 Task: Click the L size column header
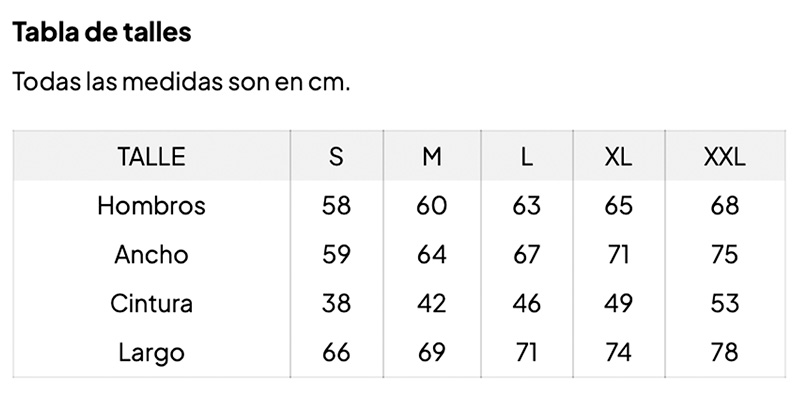point(526,156)
